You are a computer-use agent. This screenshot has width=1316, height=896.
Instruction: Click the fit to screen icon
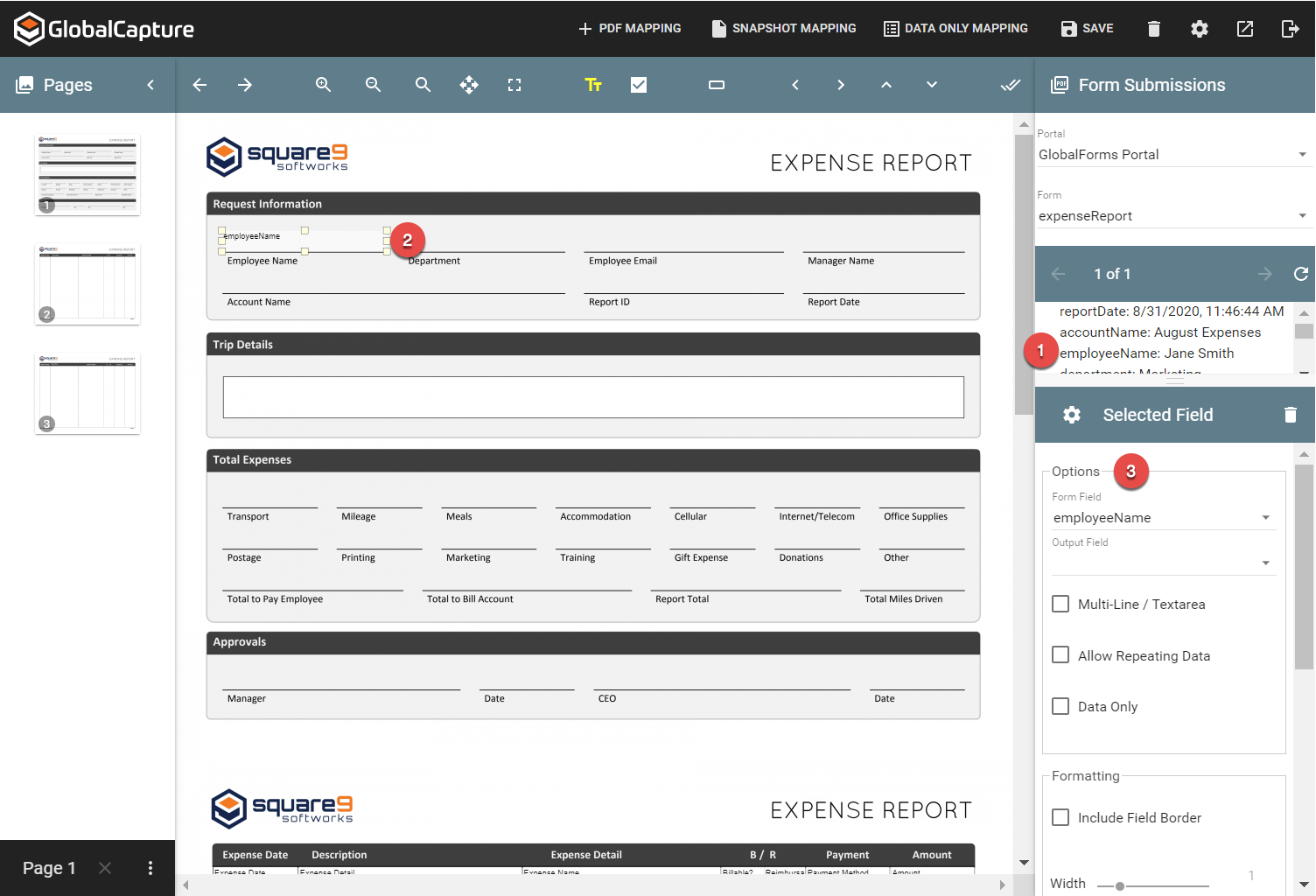[x=514, y=85]
